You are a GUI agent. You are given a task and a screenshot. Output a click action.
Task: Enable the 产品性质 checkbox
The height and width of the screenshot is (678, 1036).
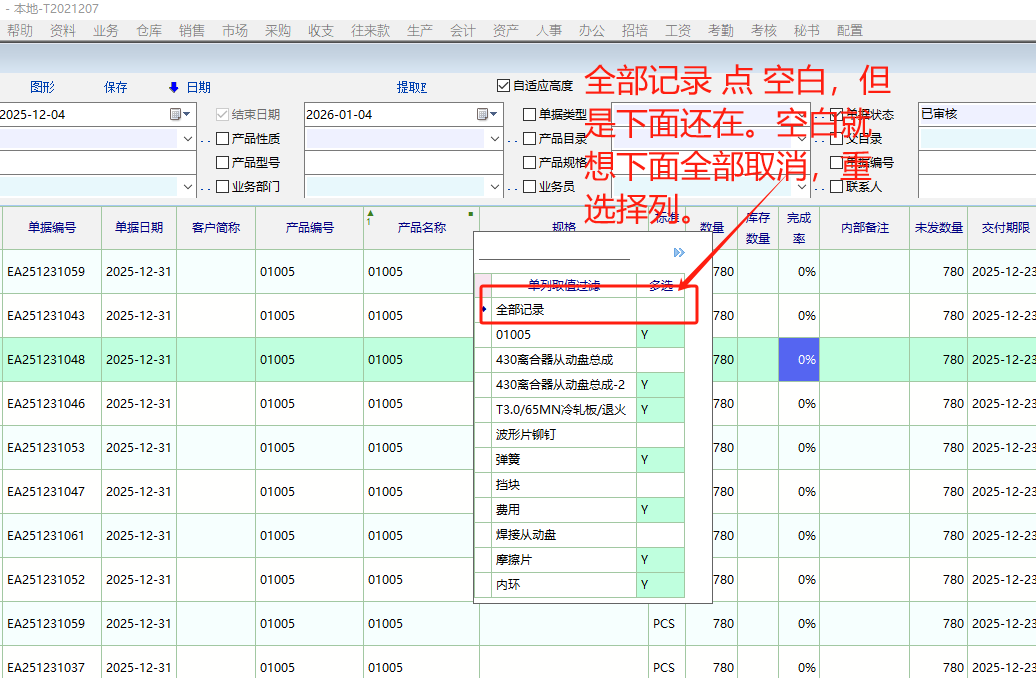click(x=223, y=139)
